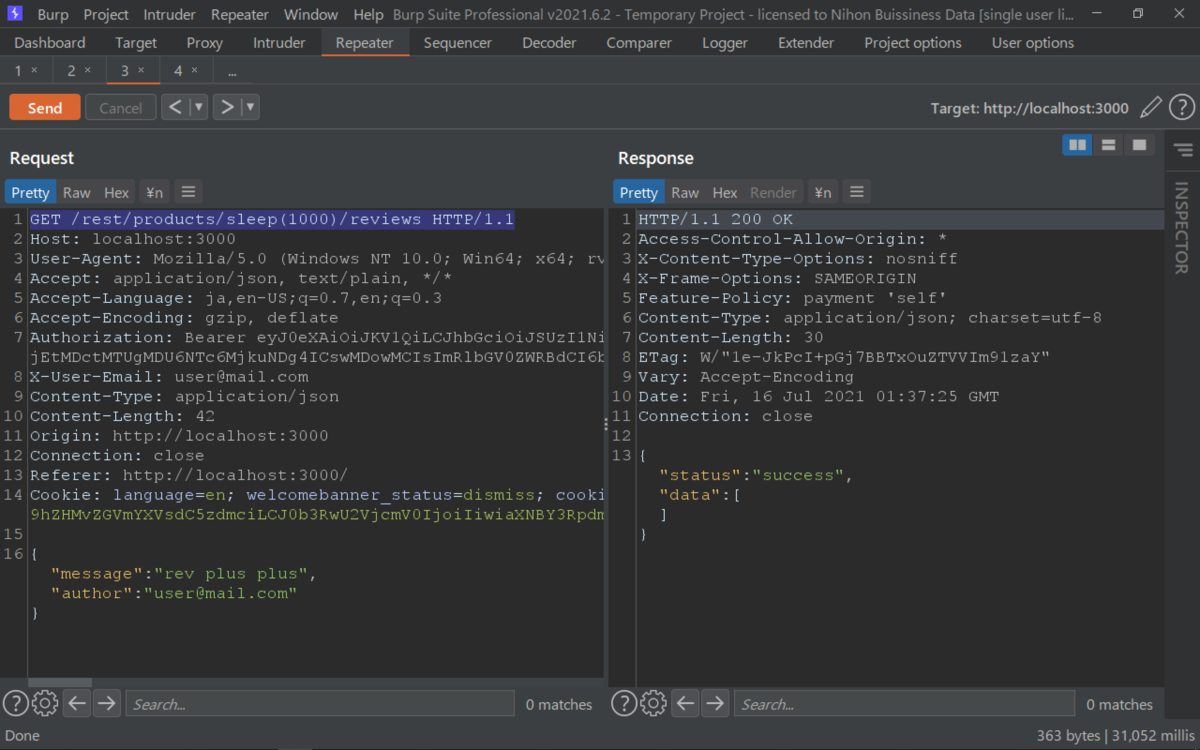Viewport: 1200px width, 750px height.
Task: Switch to Repeater sub-tab 1
Action: [x=18, y=70]
